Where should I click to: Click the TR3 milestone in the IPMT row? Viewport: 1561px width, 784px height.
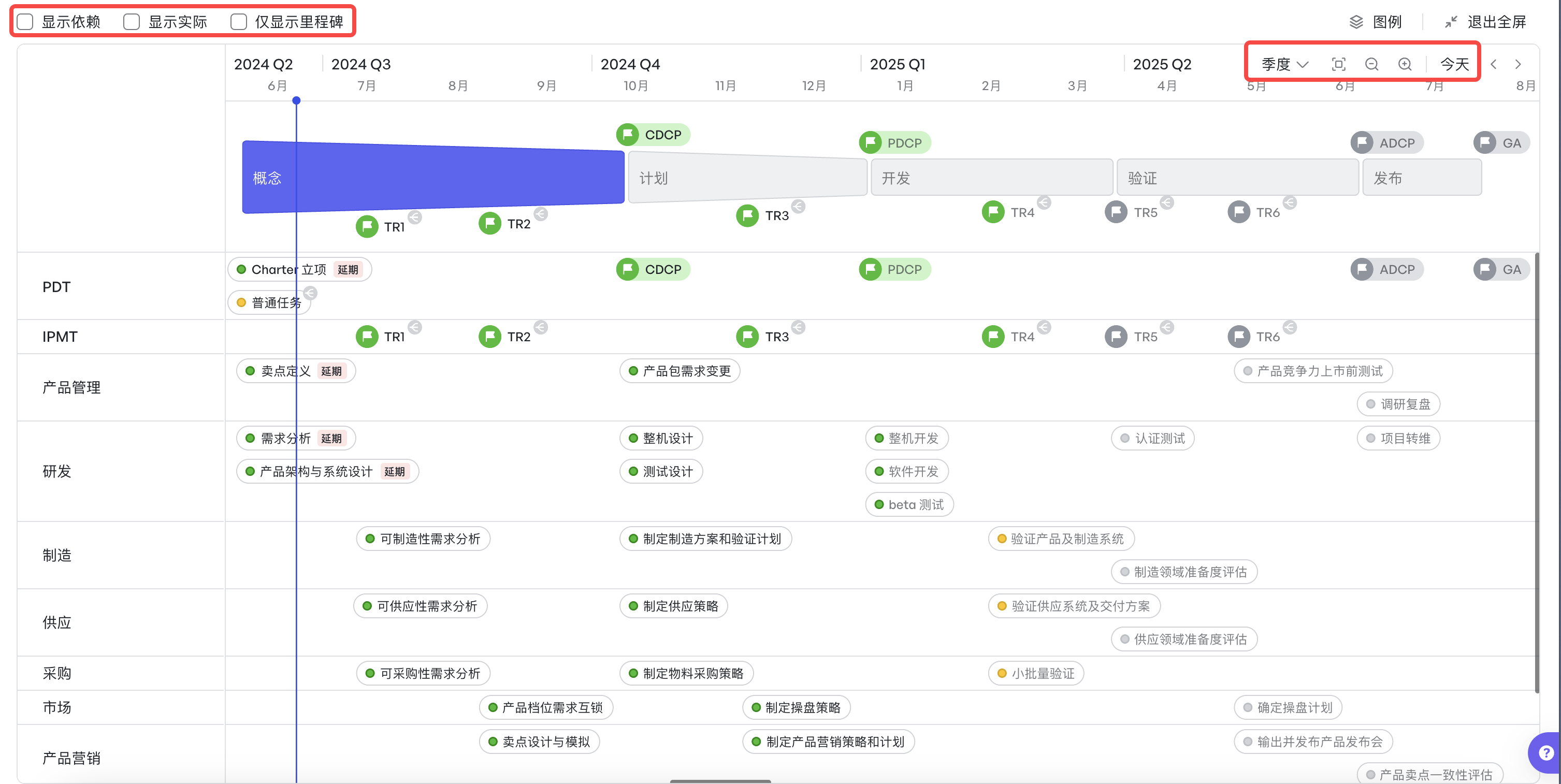[x=763, y=336]
